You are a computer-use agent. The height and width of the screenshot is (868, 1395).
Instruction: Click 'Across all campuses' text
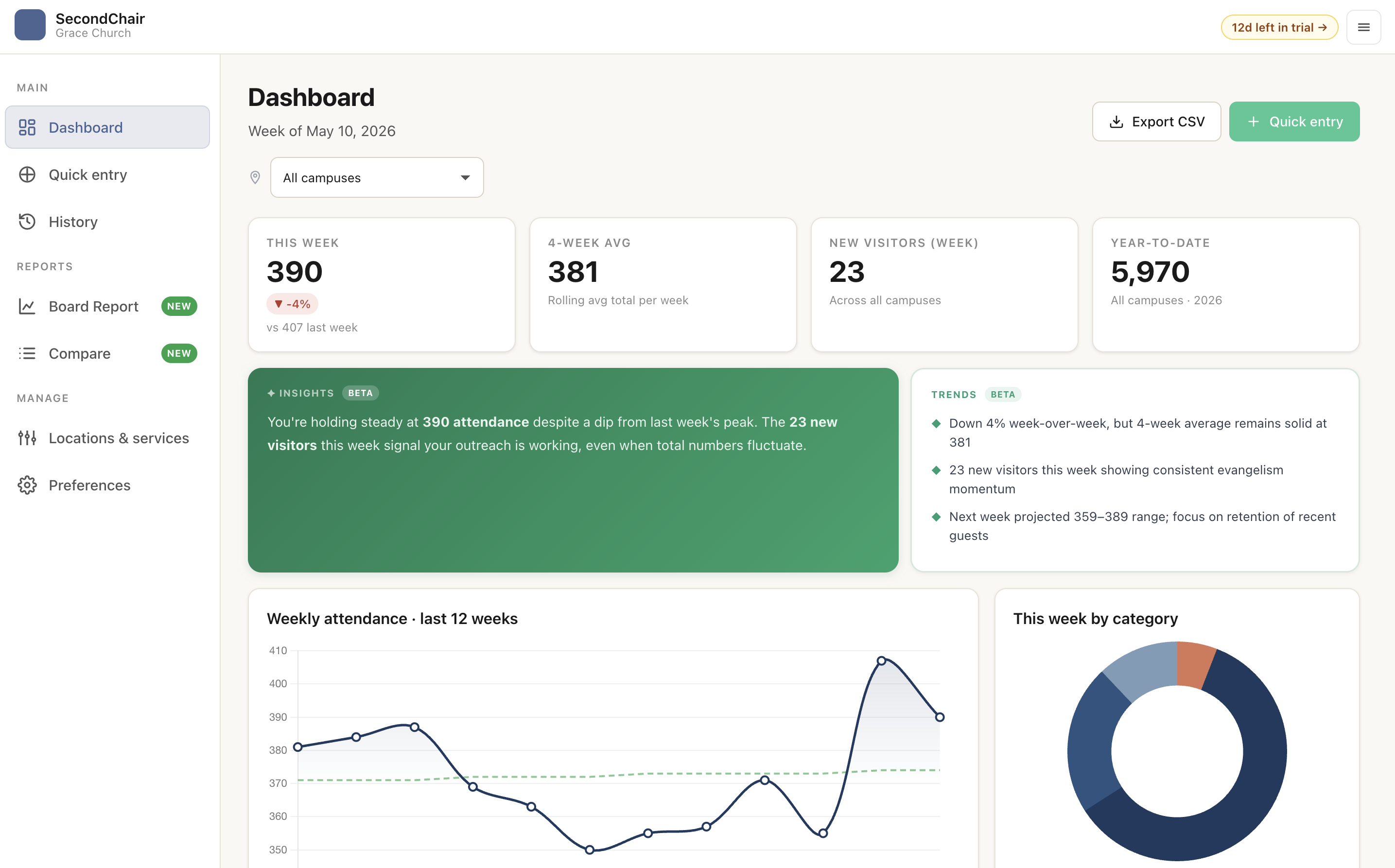[x=885, y=300]
